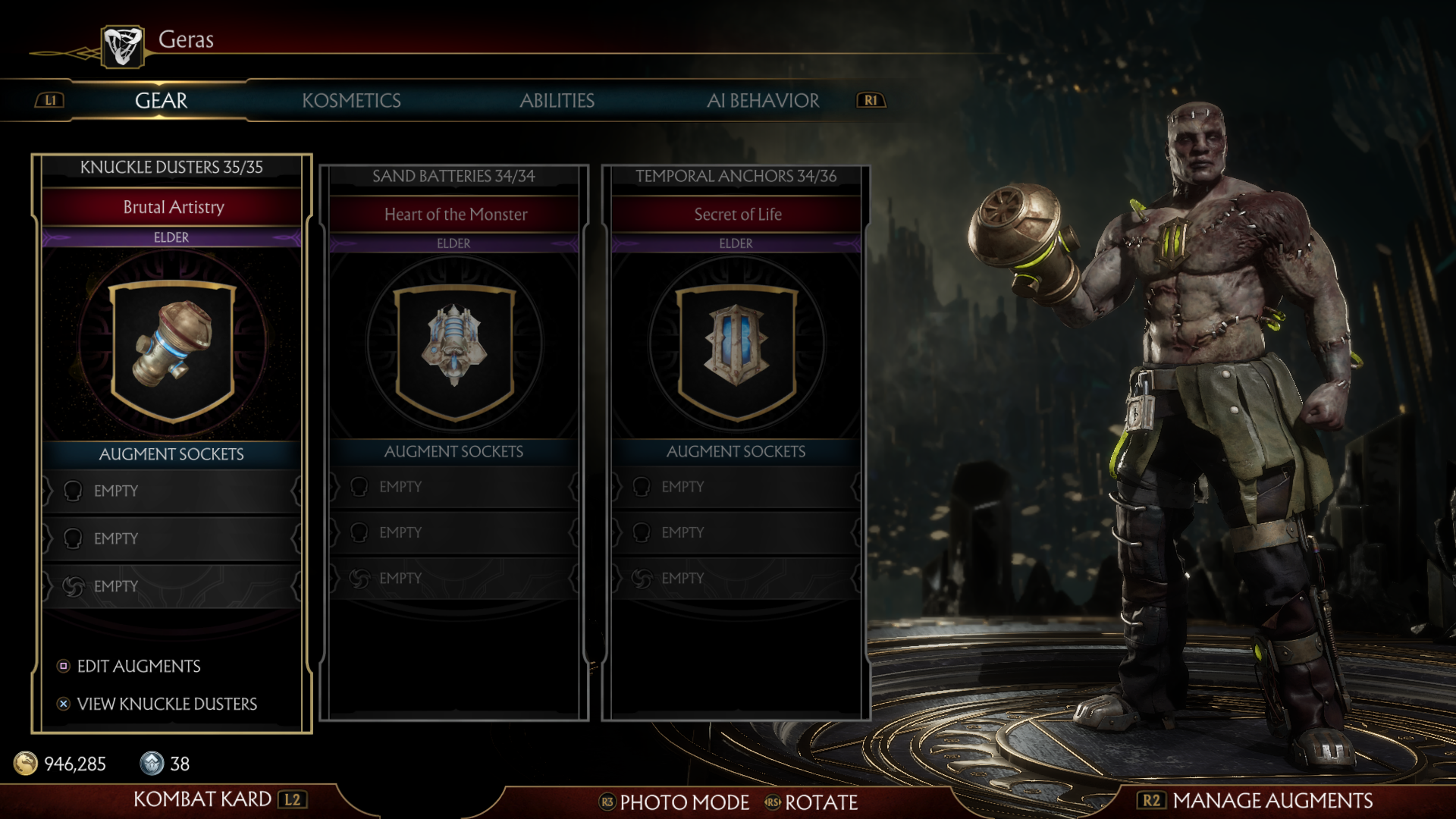Screen dimensions: 1456x819
Task: Click the R1 shoulder button icon
Action: 871,100
